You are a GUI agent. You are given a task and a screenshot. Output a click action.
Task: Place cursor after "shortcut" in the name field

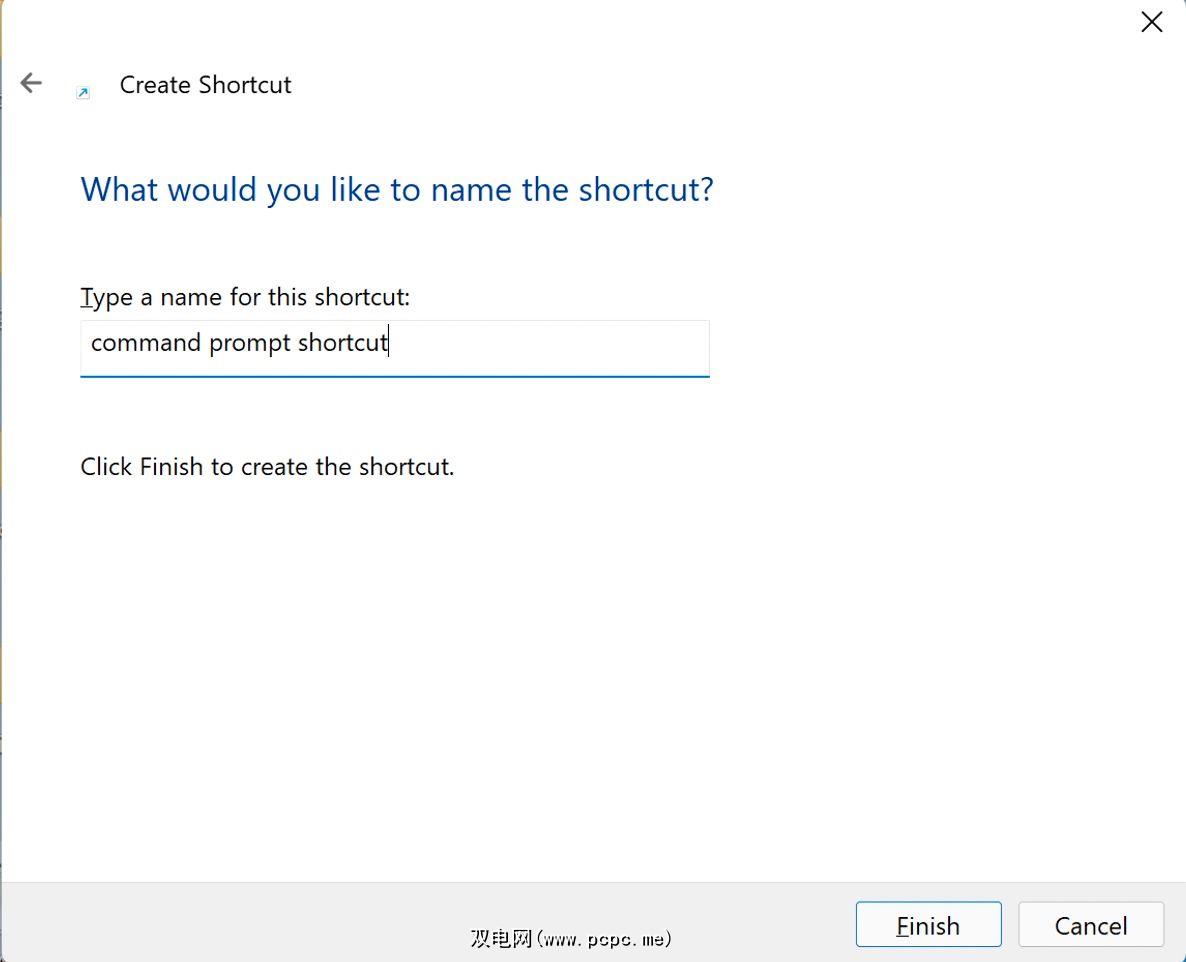(x=389, y=343)
